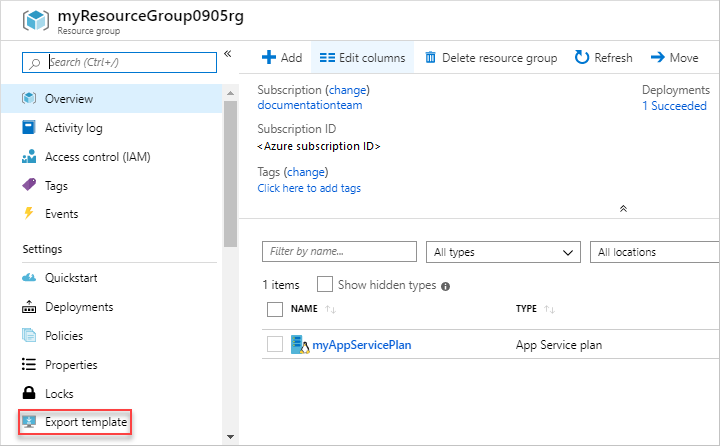This screenshot has width=720, height=446.
Task: Open the All types dropdown
Action: coord(503,252)
